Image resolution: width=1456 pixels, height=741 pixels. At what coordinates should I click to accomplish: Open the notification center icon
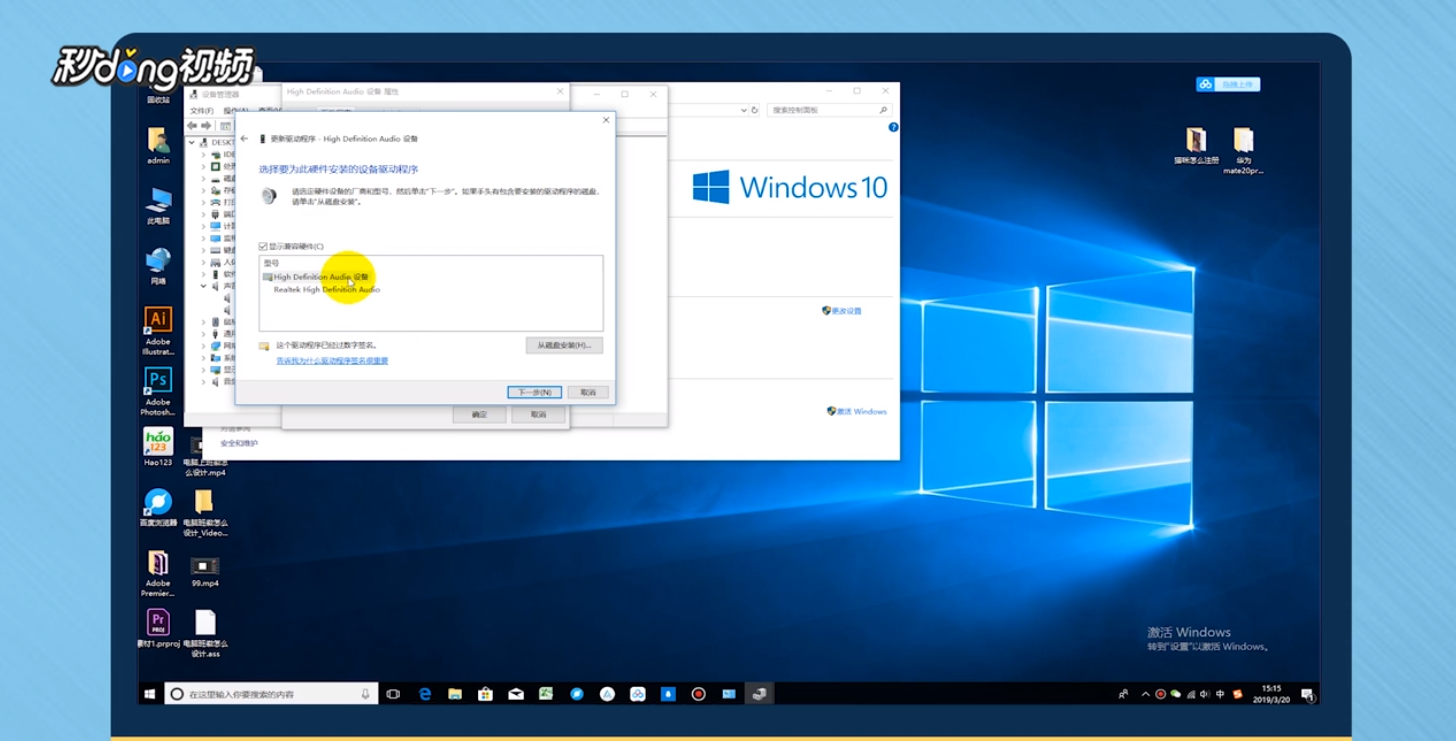(x=1307, y=694)
